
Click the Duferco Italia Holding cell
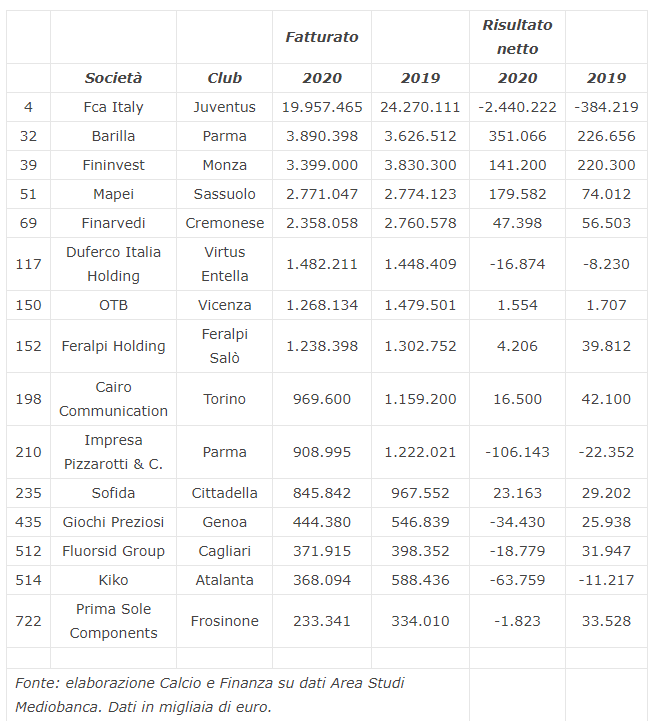[113, 264]
